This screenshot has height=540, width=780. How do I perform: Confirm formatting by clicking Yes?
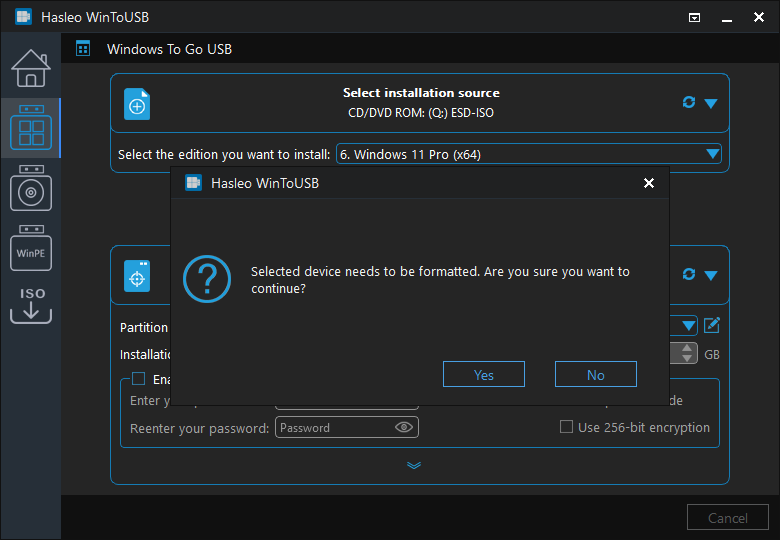click(484, 374)
